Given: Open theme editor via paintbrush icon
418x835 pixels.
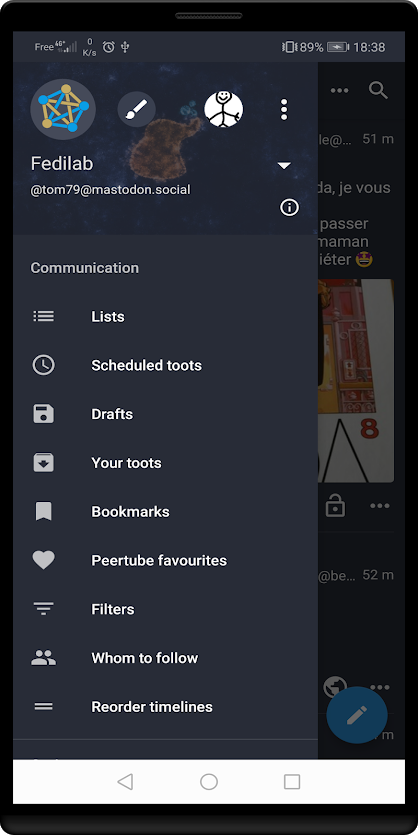Looking at the screenshot, I should point(136,109).
